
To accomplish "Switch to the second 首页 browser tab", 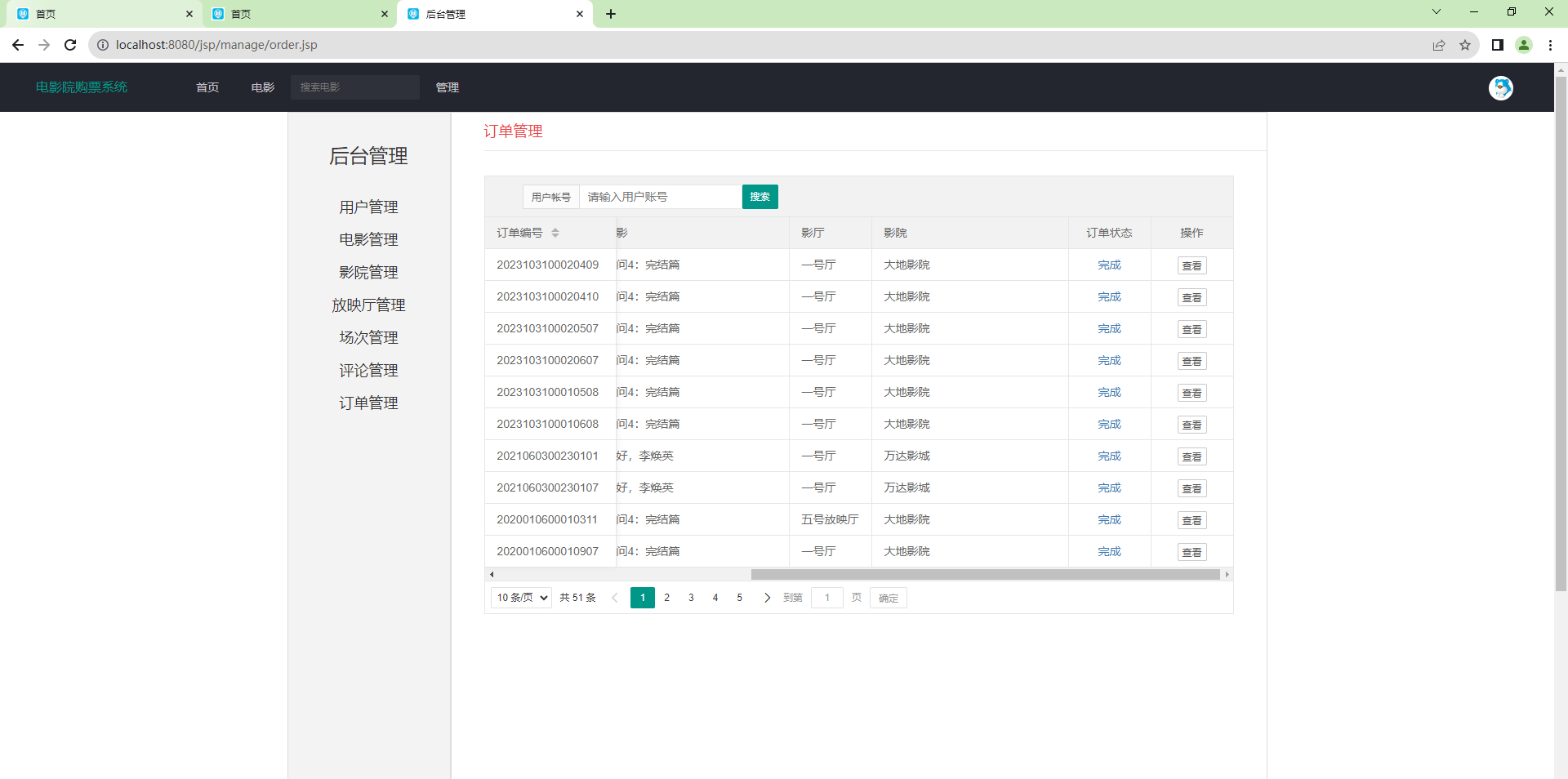I will click(x=300, y=14).
